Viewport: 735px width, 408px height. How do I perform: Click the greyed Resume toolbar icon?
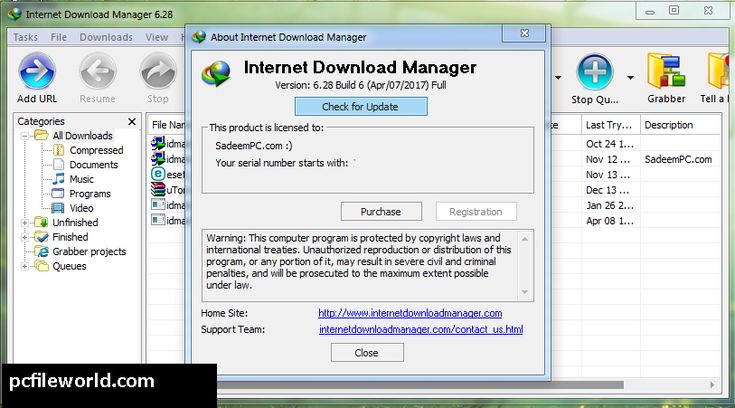point(98,71)
